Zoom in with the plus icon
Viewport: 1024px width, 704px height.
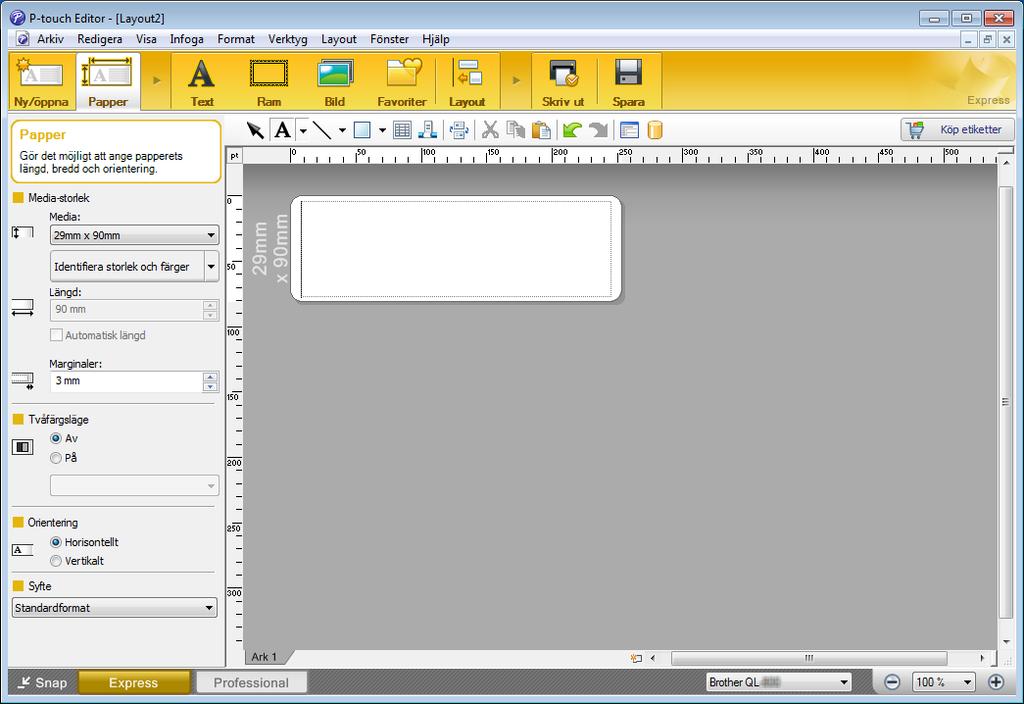(996, 682)
